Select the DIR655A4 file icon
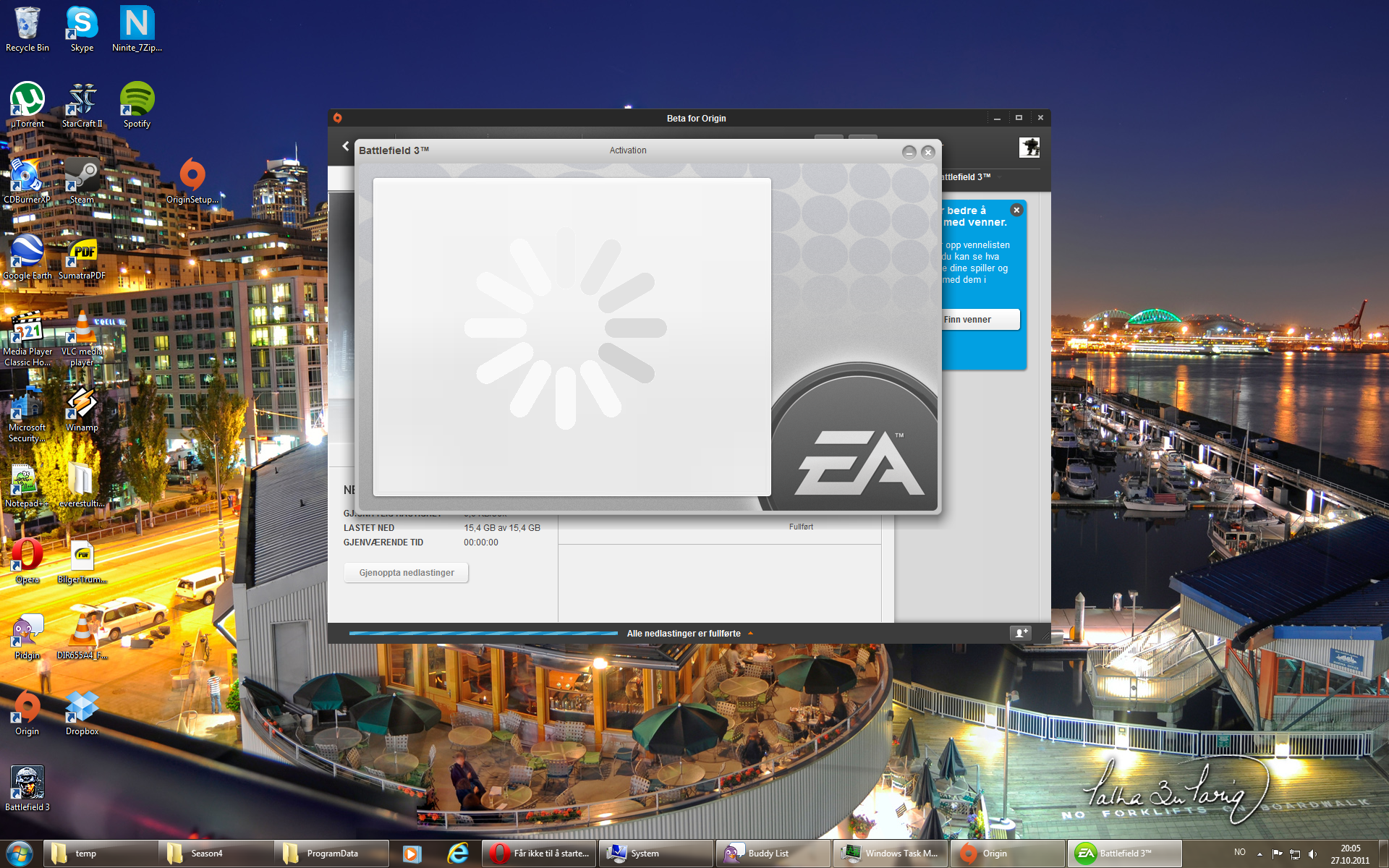This screenshot has width=1389, height=868. click(x=82, y=637)
